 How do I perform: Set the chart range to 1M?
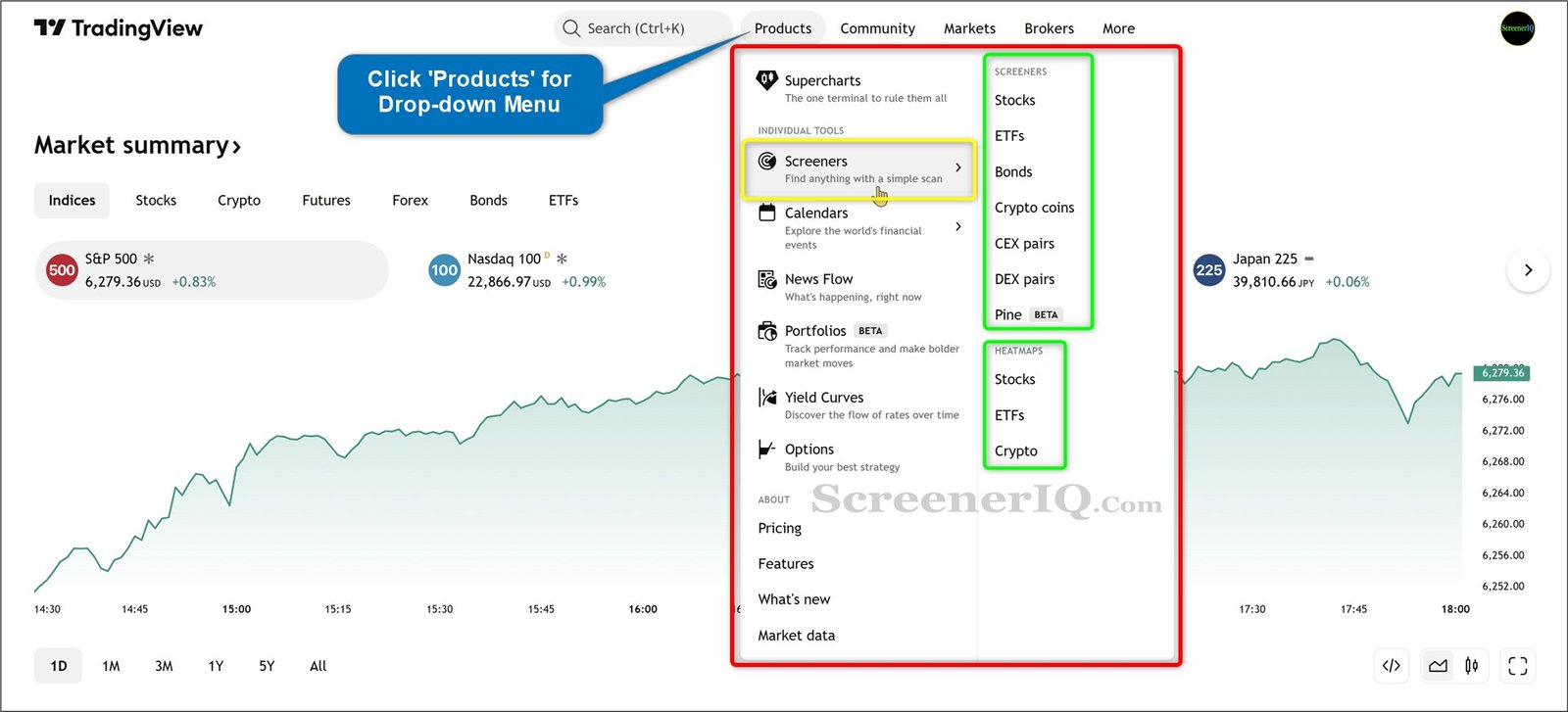pos(111,666)
